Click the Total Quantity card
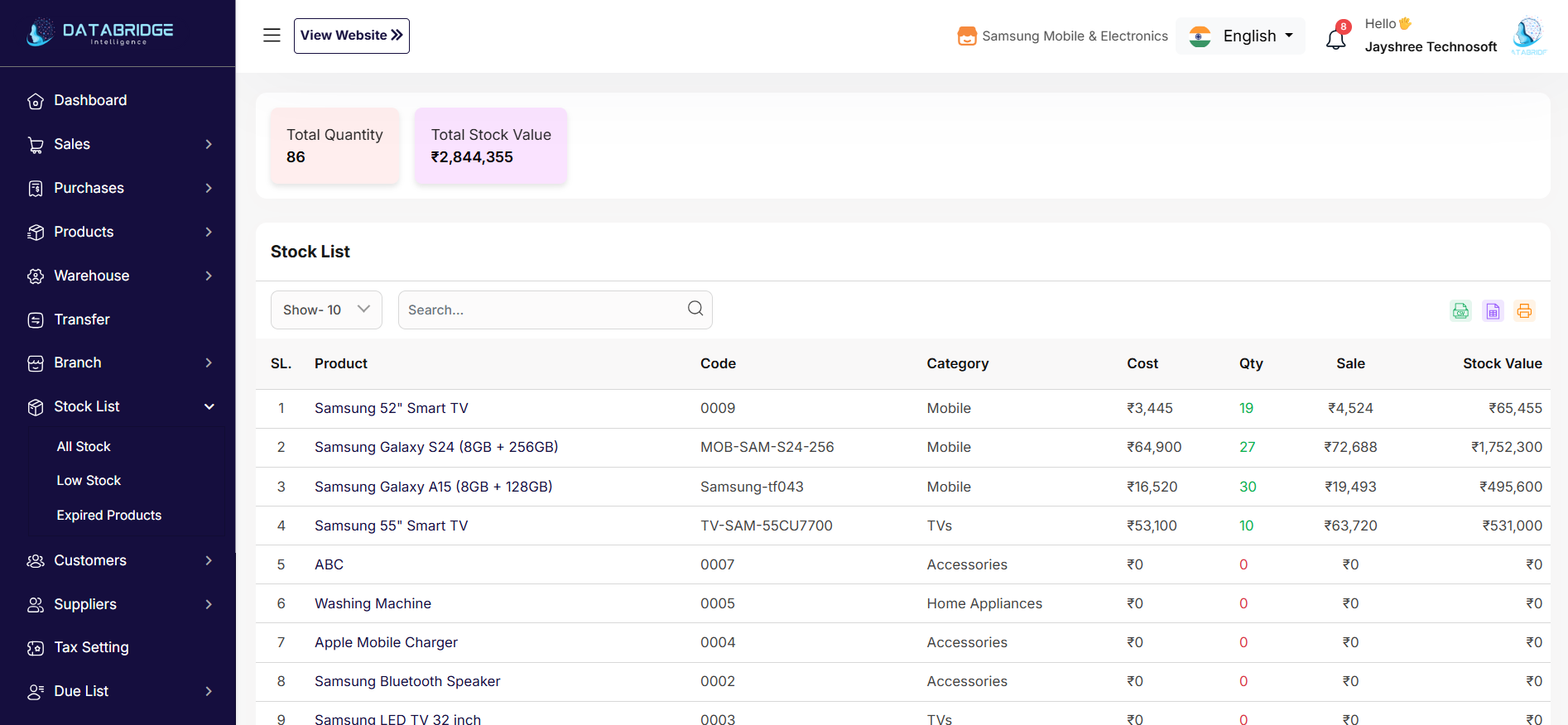This screenshot has height=725, width=1568. 335,146
